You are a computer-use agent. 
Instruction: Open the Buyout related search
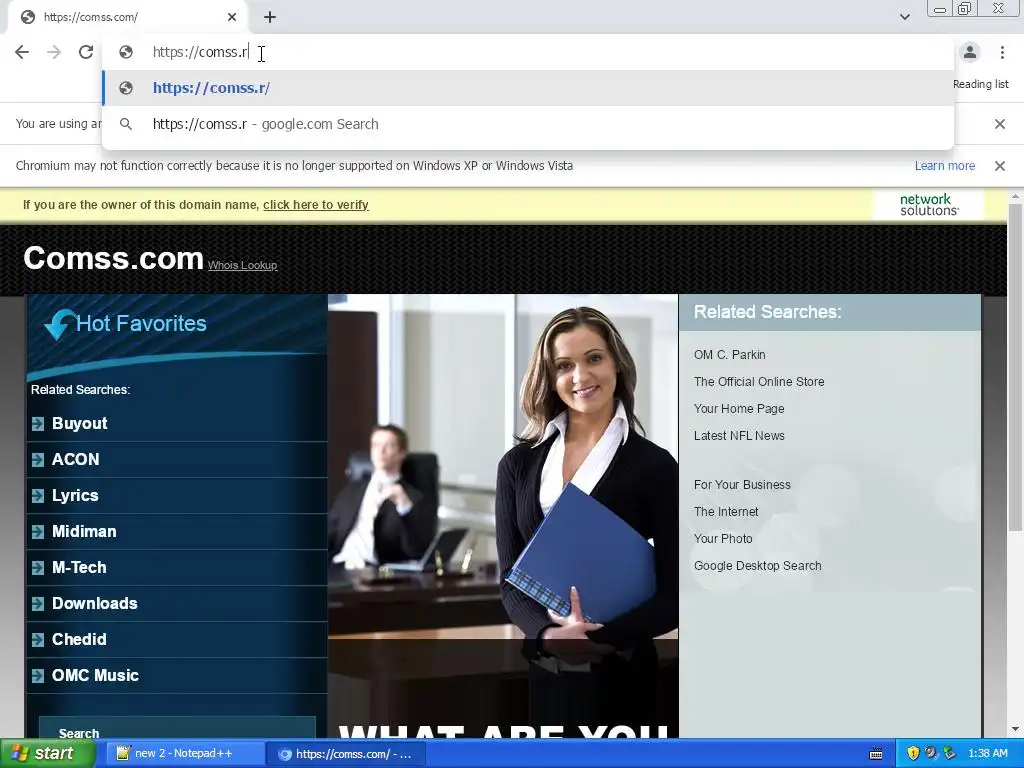[80, 423]
